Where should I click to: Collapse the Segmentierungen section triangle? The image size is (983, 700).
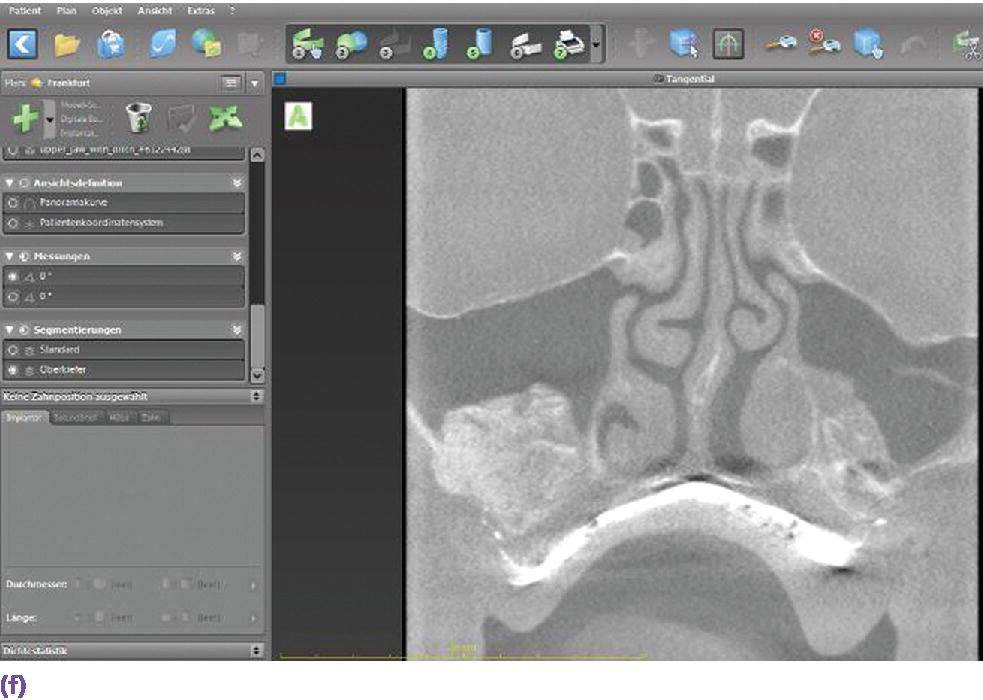point(9,329)
